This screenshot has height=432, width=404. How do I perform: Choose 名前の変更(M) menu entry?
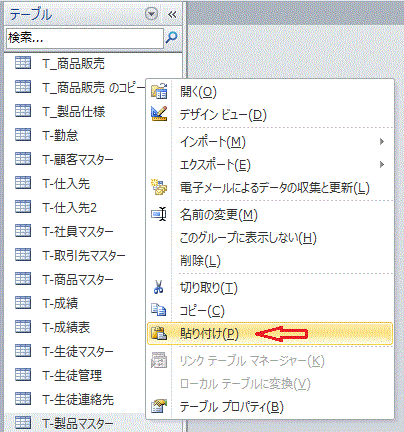270,215
